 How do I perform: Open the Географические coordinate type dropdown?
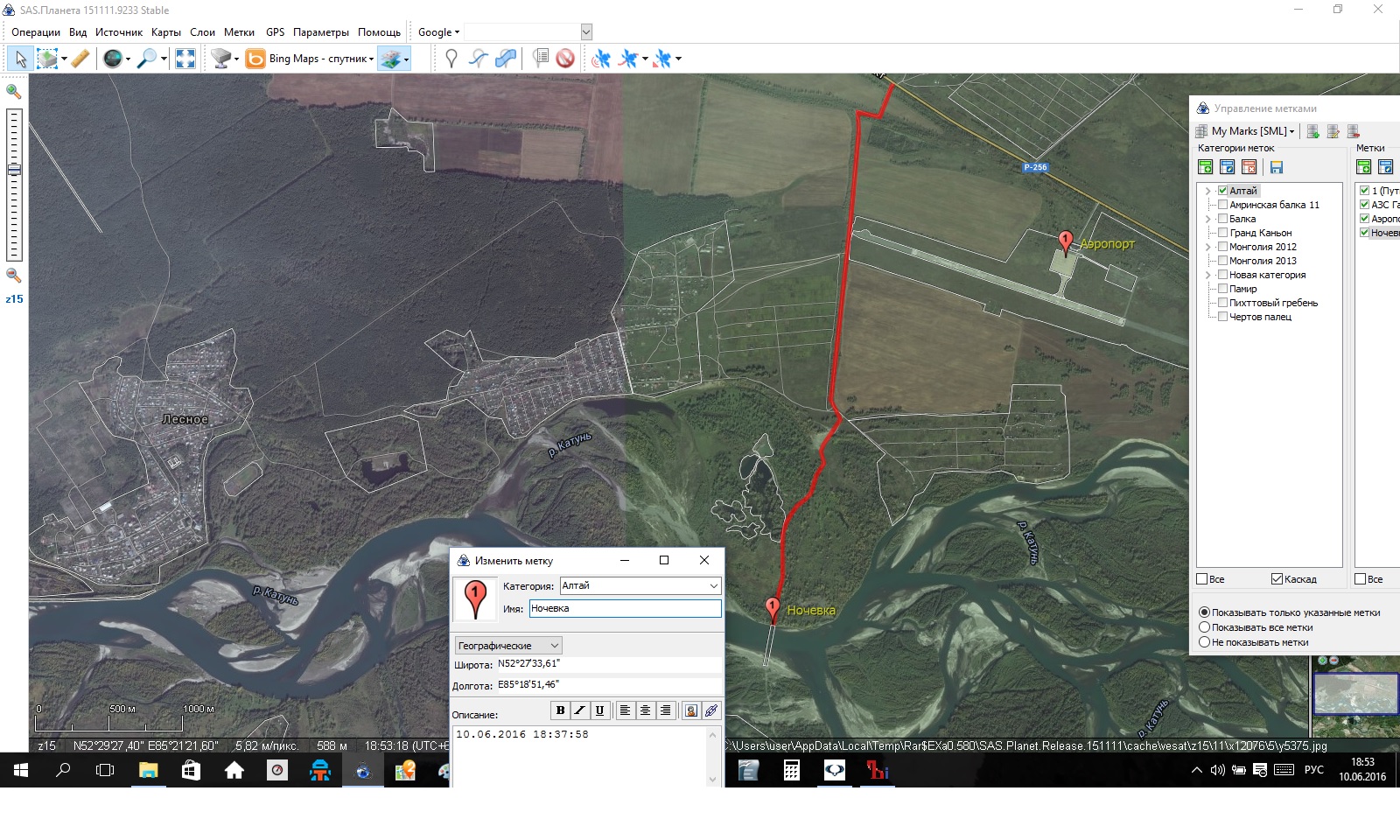click(554, 646)
